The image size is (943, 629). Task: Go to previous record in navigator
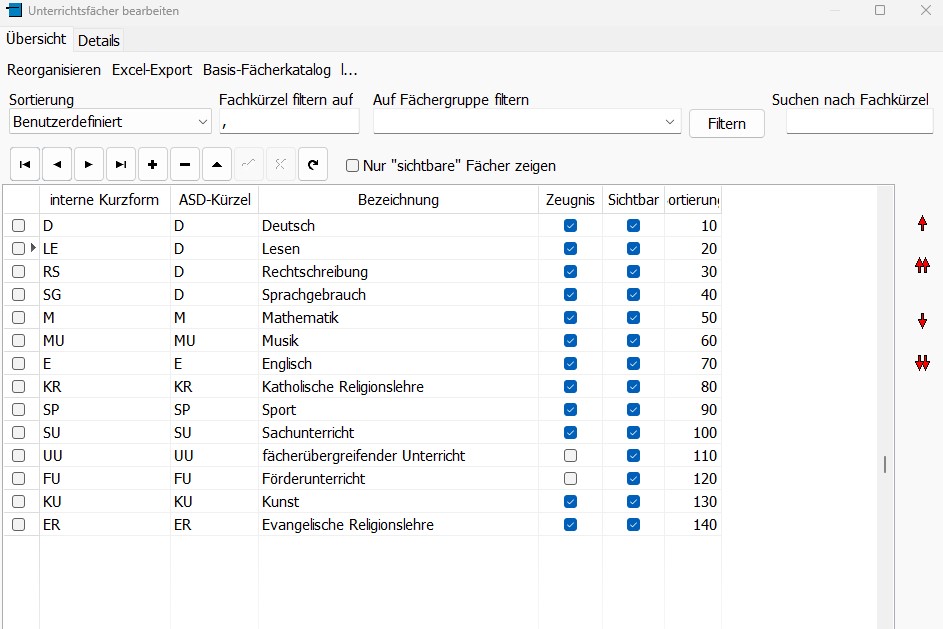pos(57,164)
